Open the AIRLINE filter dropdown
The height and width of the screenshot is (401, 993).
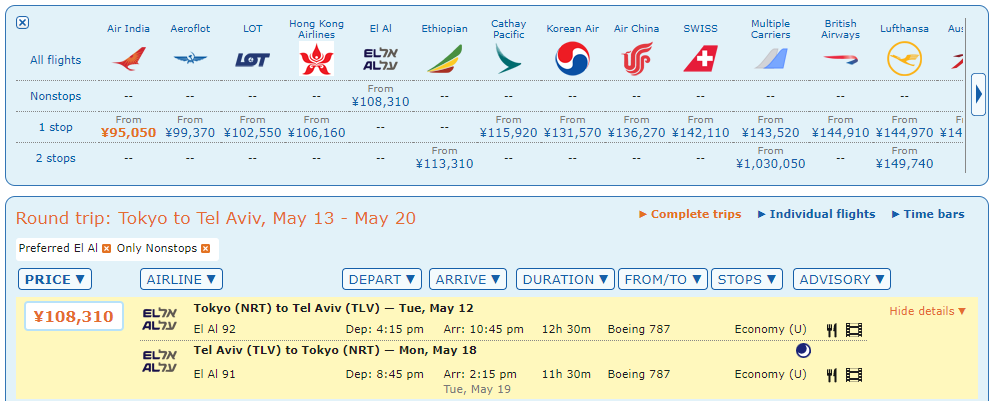[x=181, y=280]
